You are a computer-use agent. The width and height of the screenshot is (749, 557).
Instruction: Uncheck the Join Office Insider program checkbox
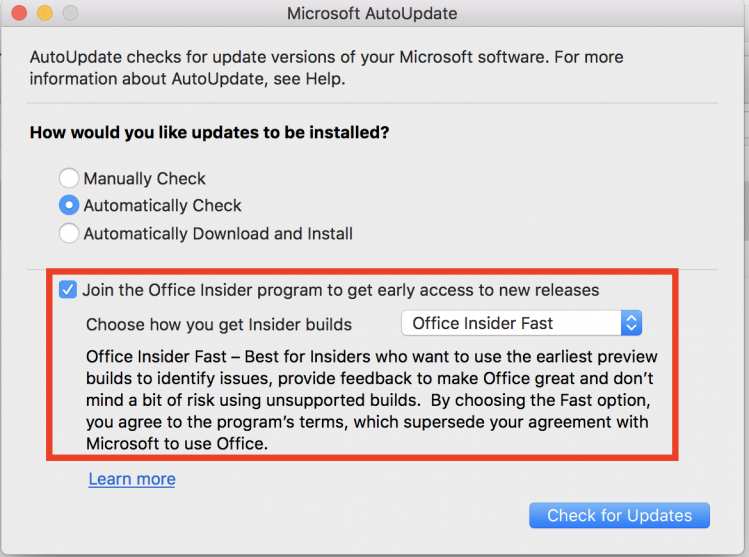68,290
